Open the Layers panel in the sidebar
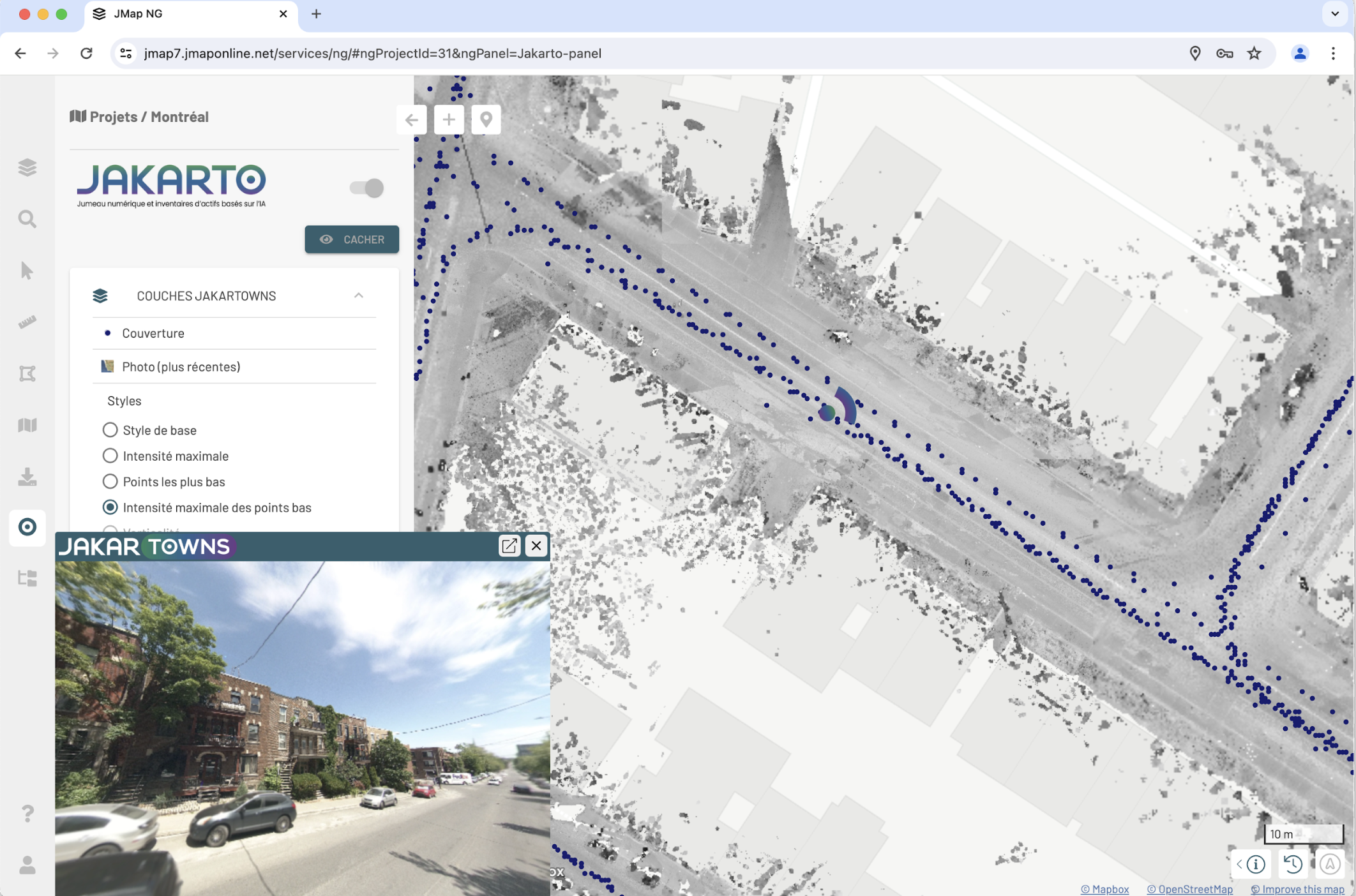The height and width of the screenshot is (896, 1356). point(27,167)
